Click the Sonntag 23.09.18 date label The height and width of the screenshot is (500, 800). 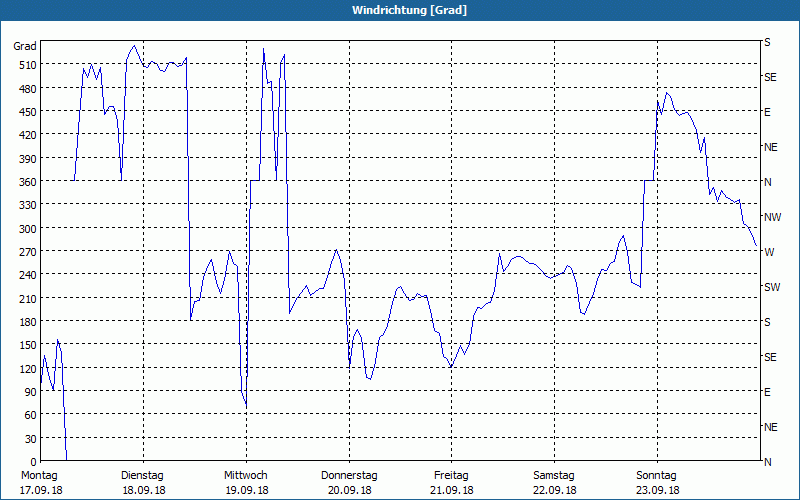coord(657,483)
